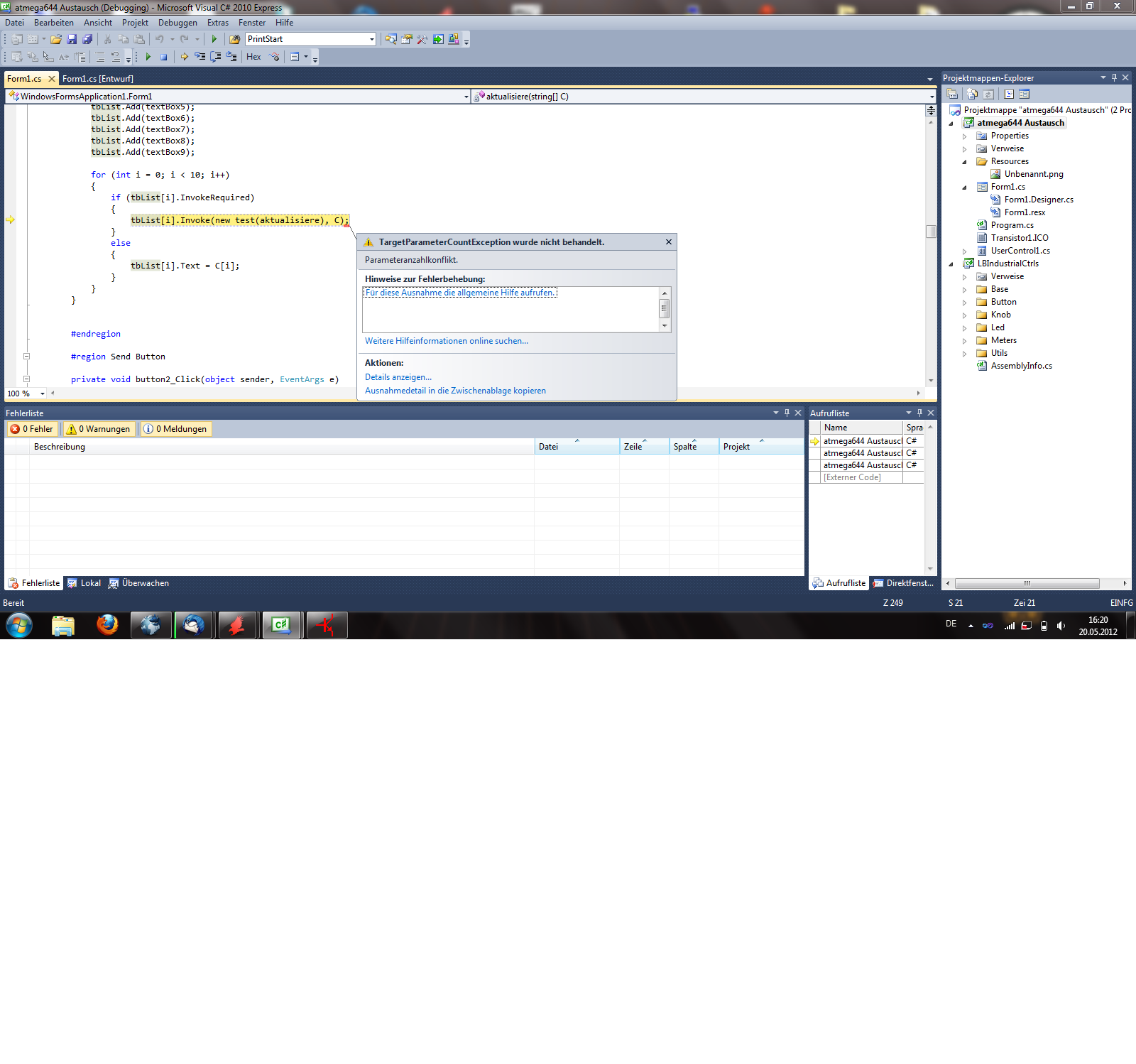
Task: Switch to the Direktfenst... tab
Action: coord(903,583)
